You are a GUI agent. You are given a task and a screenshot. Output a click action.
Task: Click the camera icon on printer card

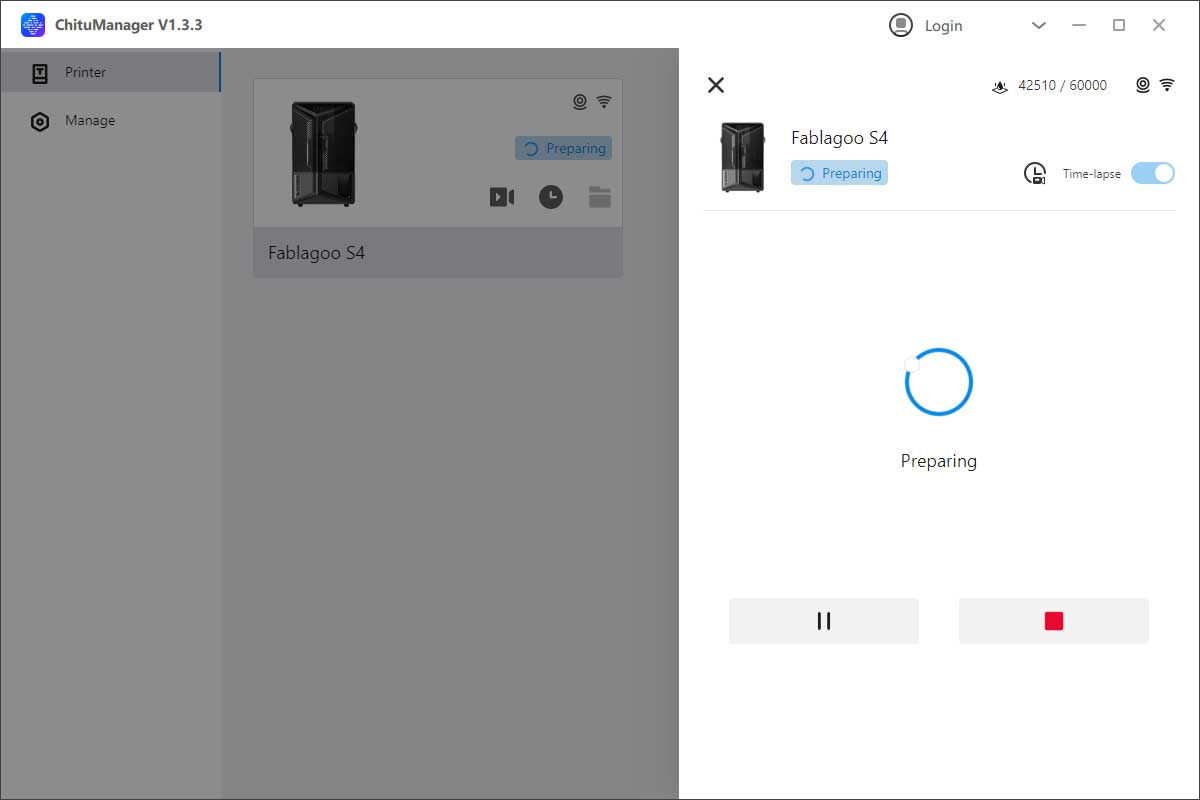[579, 101]
